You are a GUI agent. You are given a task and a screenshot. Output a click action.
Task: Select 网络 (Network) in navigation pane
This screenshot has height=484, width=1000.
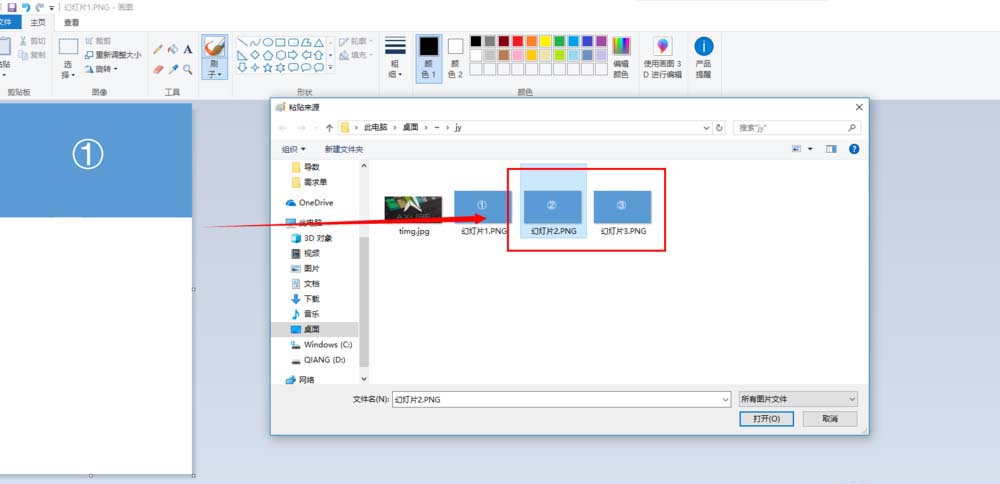tap(300, 380)
